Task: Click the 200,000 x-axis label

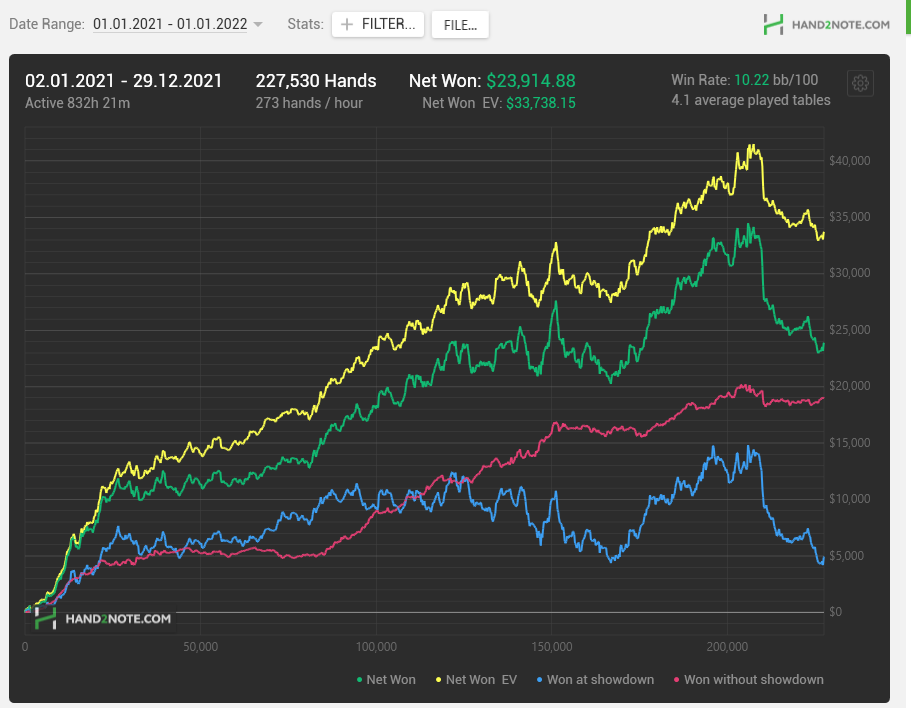Action: tap(727, 647)
